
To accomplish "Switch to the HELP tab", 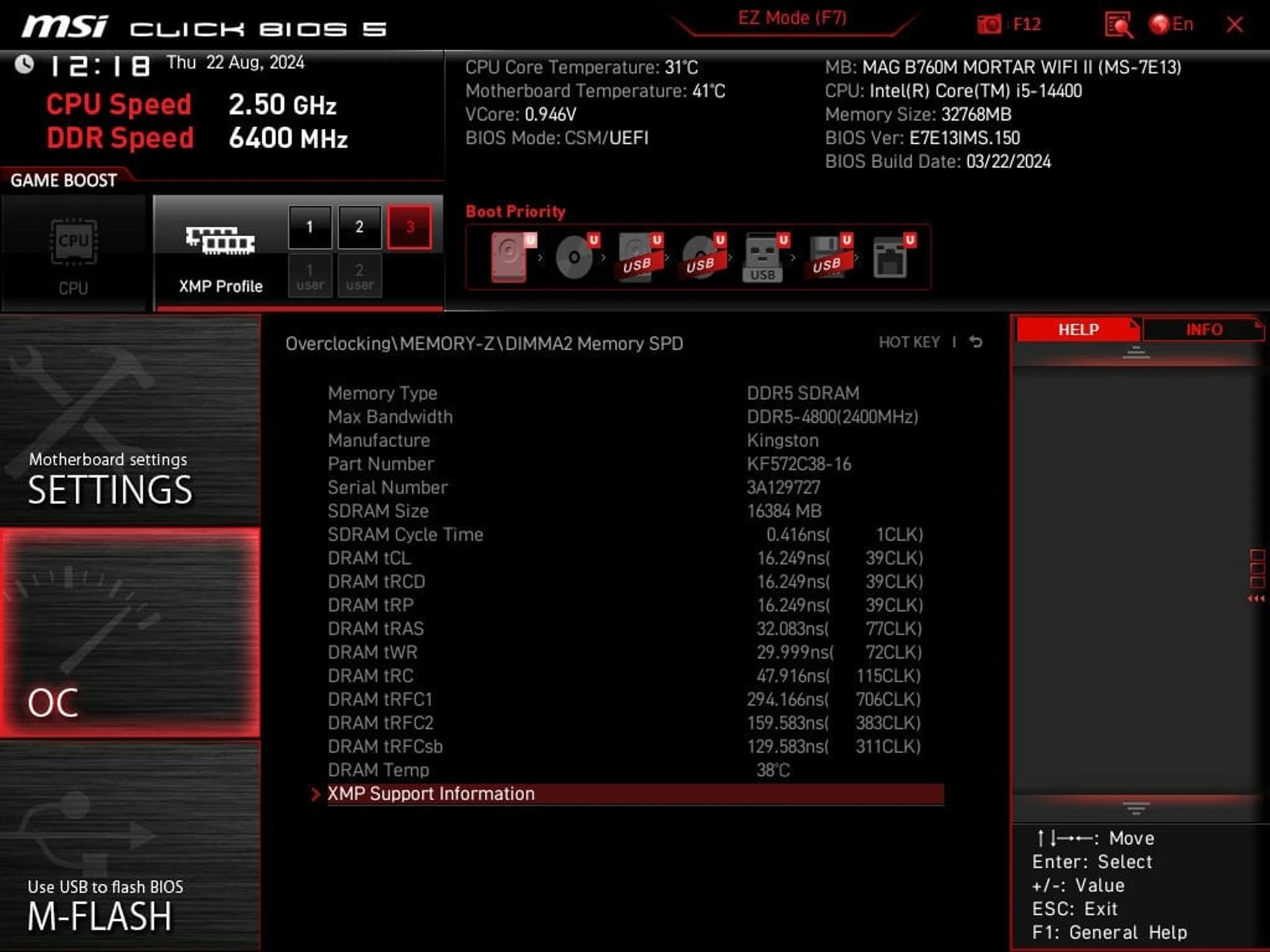I will (x=1078, y=329).
